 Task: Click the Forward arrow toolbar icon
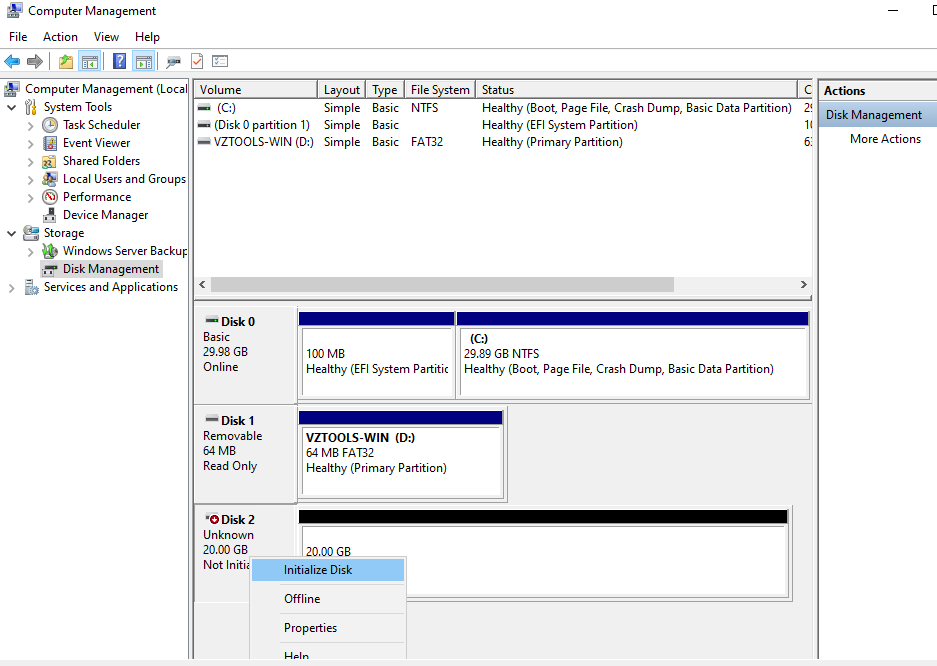coord(35,61)
